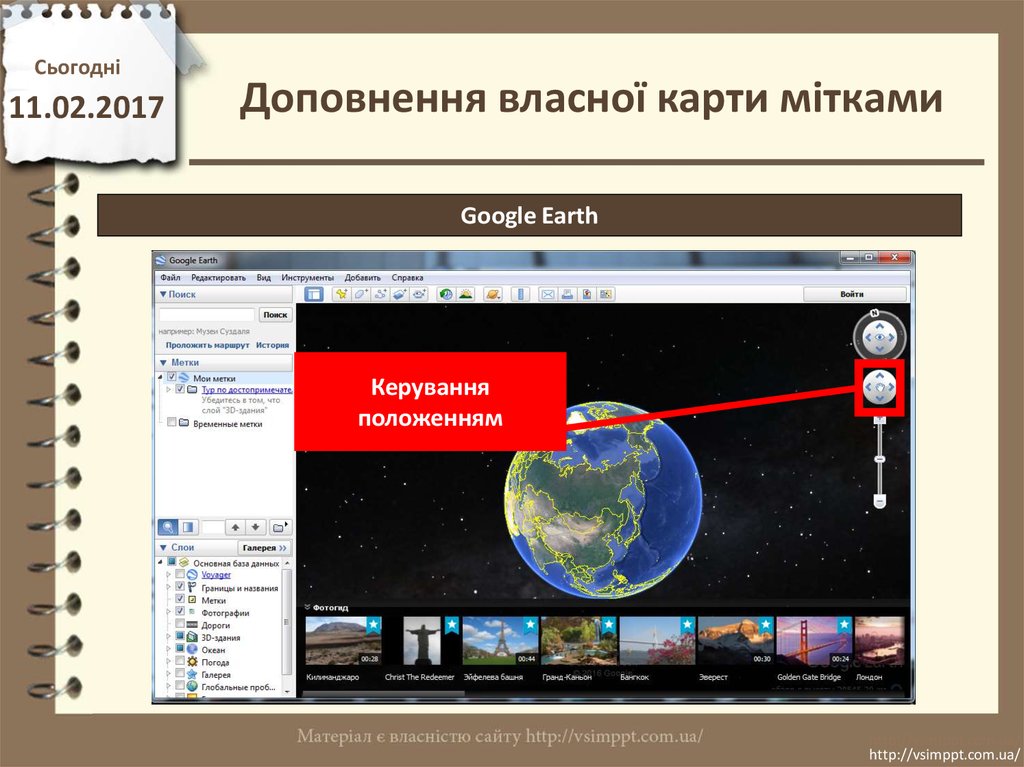Enable the Временные метки checkbox
The height and width of the screenshot is (767, 1024).
click(x=172, y=423)
